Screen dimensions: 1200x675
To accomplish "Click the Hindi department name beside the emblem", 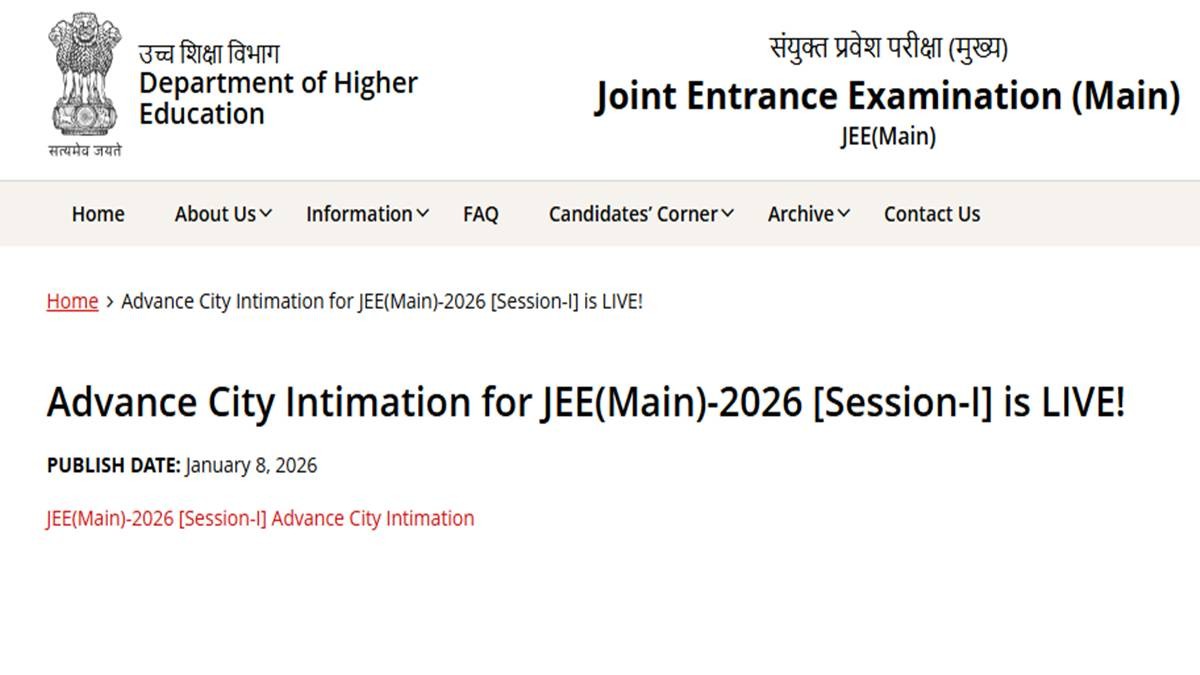I will click(x=209, y=53).
